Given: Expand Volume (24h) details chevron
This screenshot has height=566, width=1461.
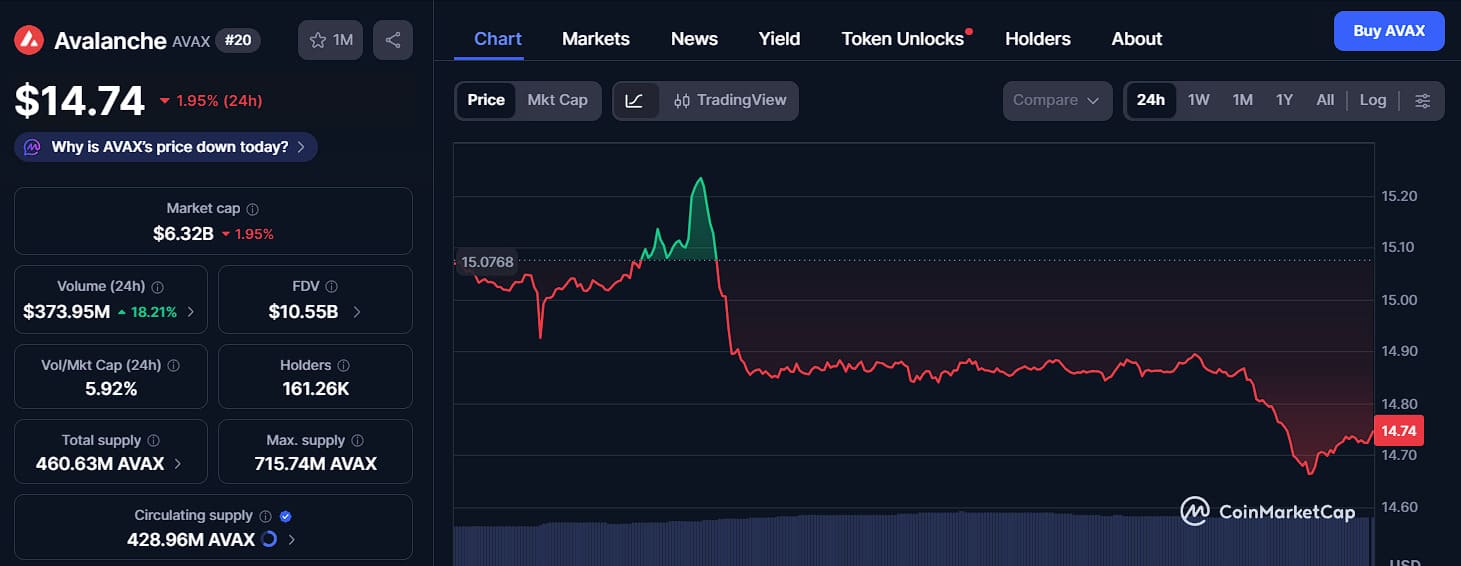Looking at the screenshot, I should pyautogui.click(x=191, y=312).
